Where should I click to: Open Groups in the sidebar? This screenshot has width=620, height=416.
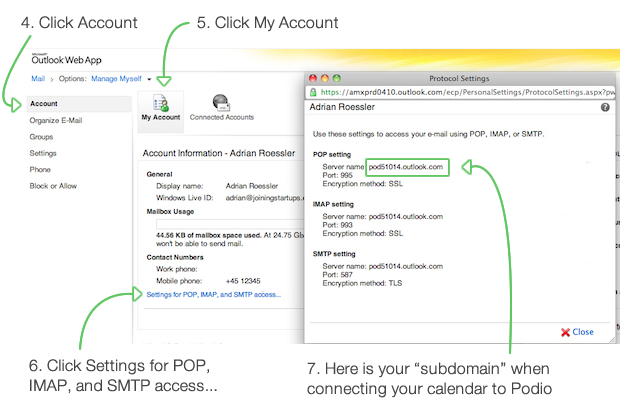(41, 137)
